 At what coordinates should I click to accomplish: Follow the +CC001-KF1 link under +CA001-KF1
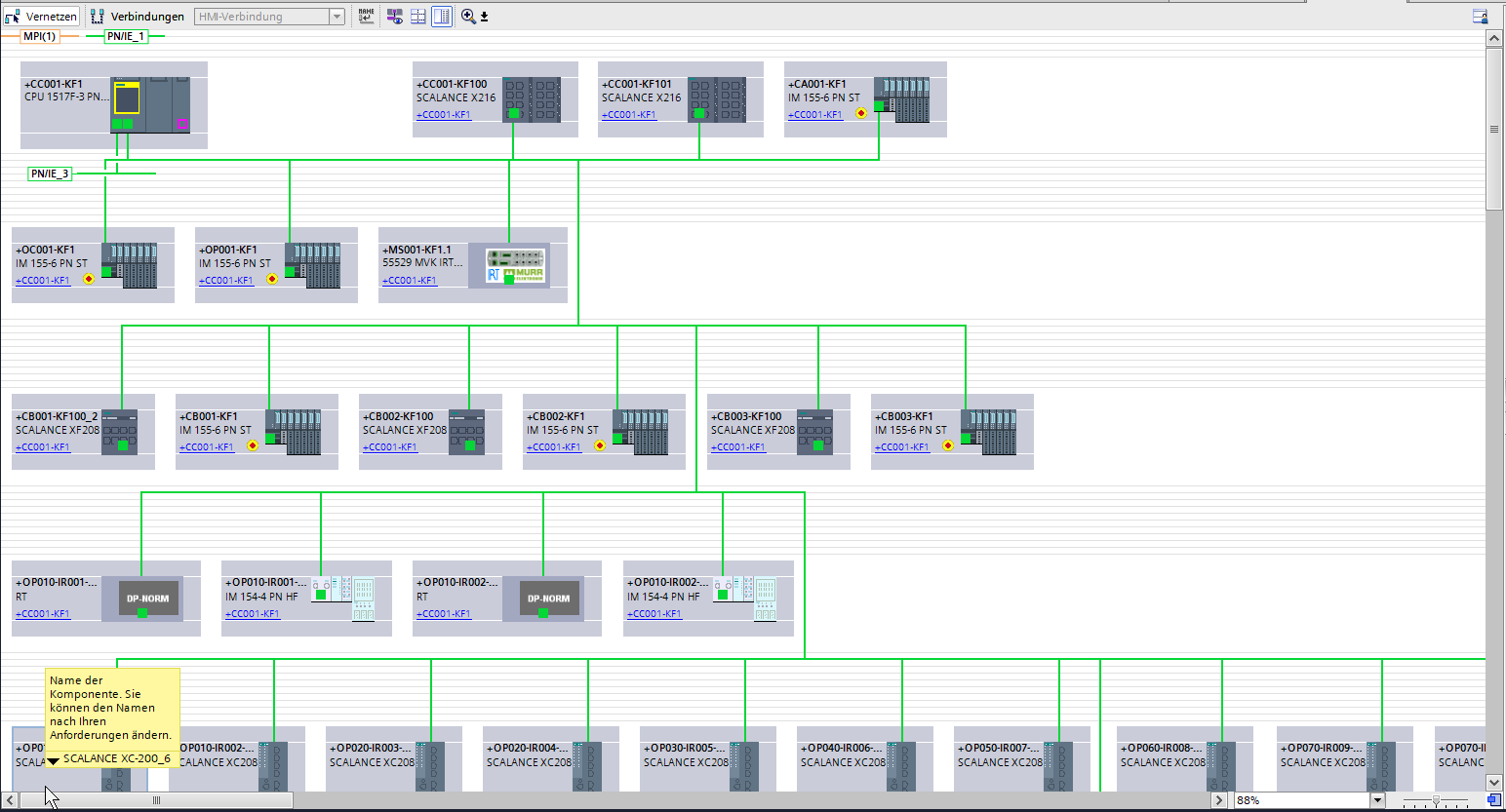point(815,115)
